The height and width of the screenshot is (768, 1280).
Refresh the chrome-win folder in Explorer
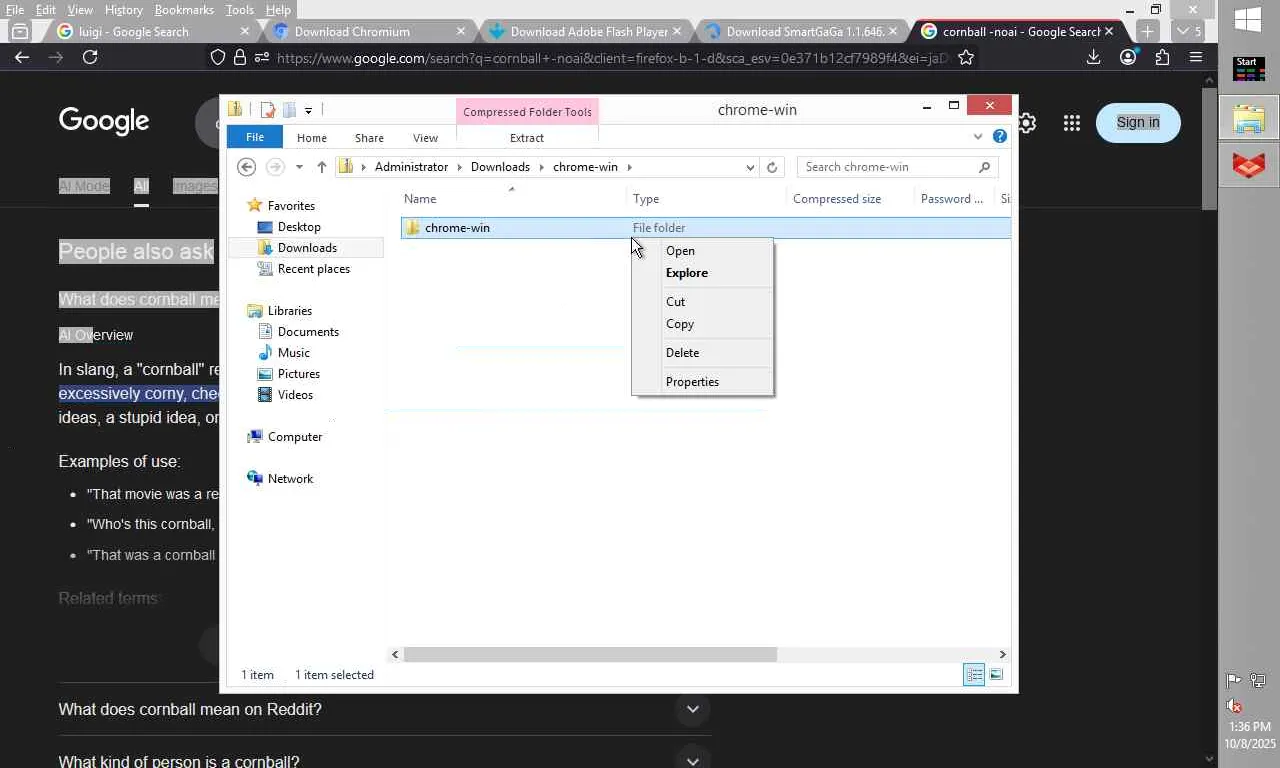[772, 167]
